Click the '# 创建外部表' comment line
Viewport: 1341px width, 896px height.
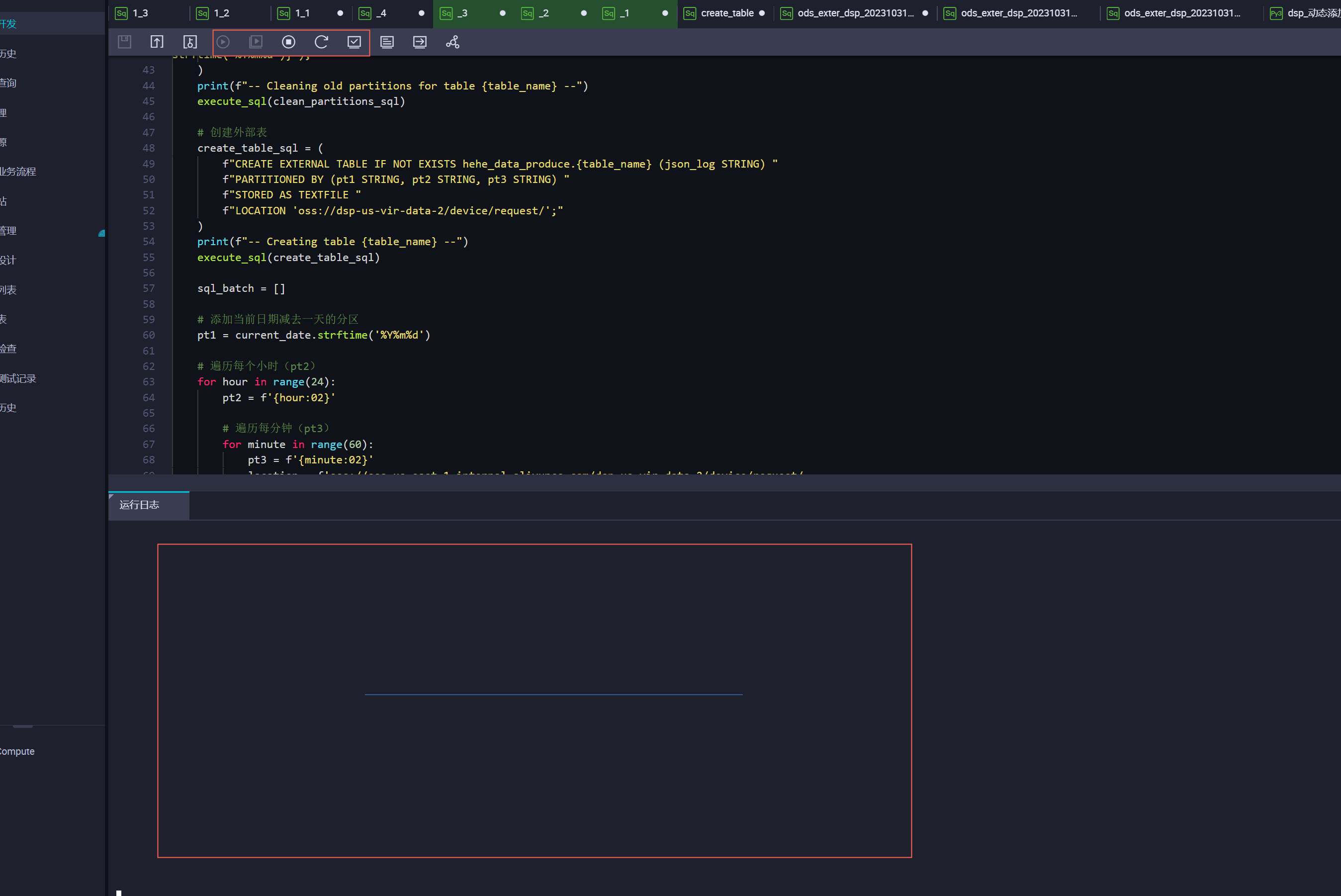pos(232,133)
